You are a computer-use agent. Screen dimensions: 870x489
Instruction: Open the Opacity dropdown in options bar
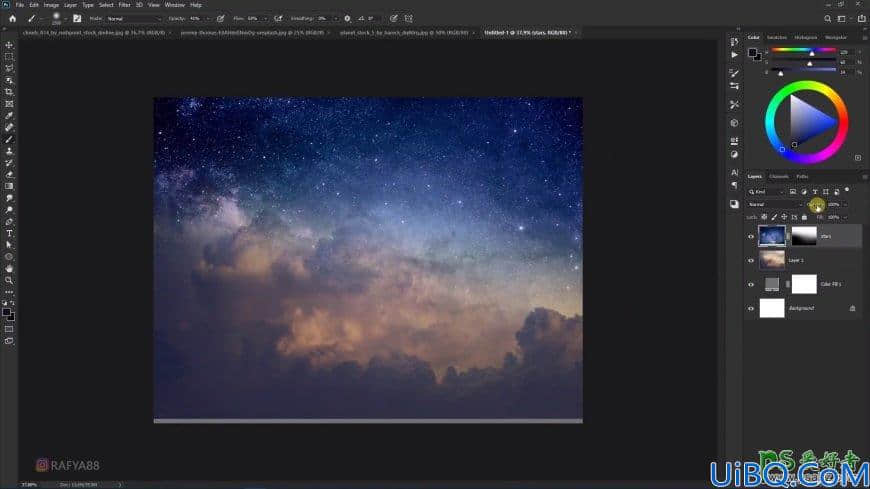pos(208,18)
